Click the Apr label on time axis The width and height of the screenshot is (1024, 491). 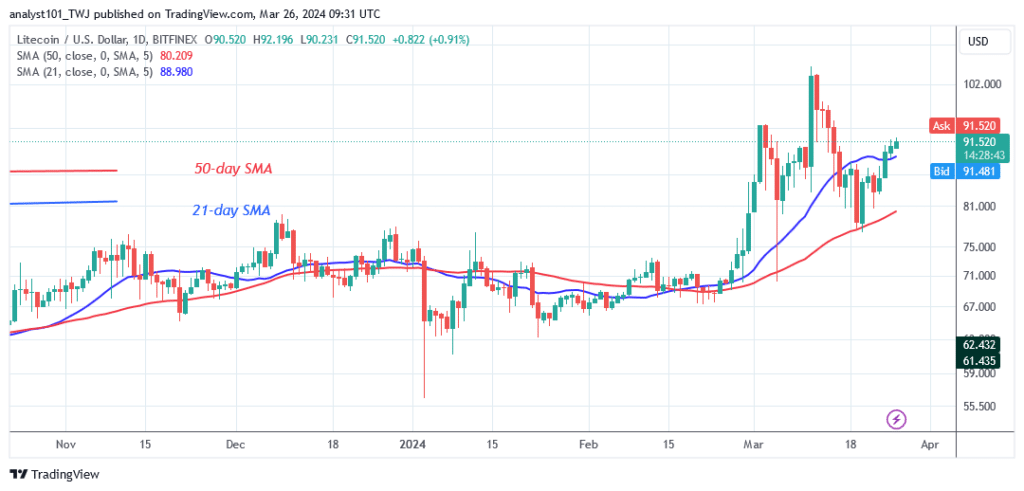pyautogui.click(x=929, y=444)
